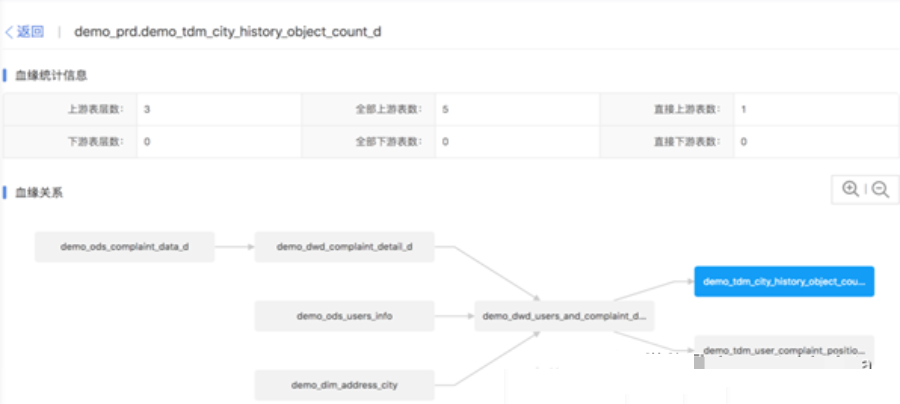
Task: Click the 血缘关系 section heading
Action: (38, 192)
